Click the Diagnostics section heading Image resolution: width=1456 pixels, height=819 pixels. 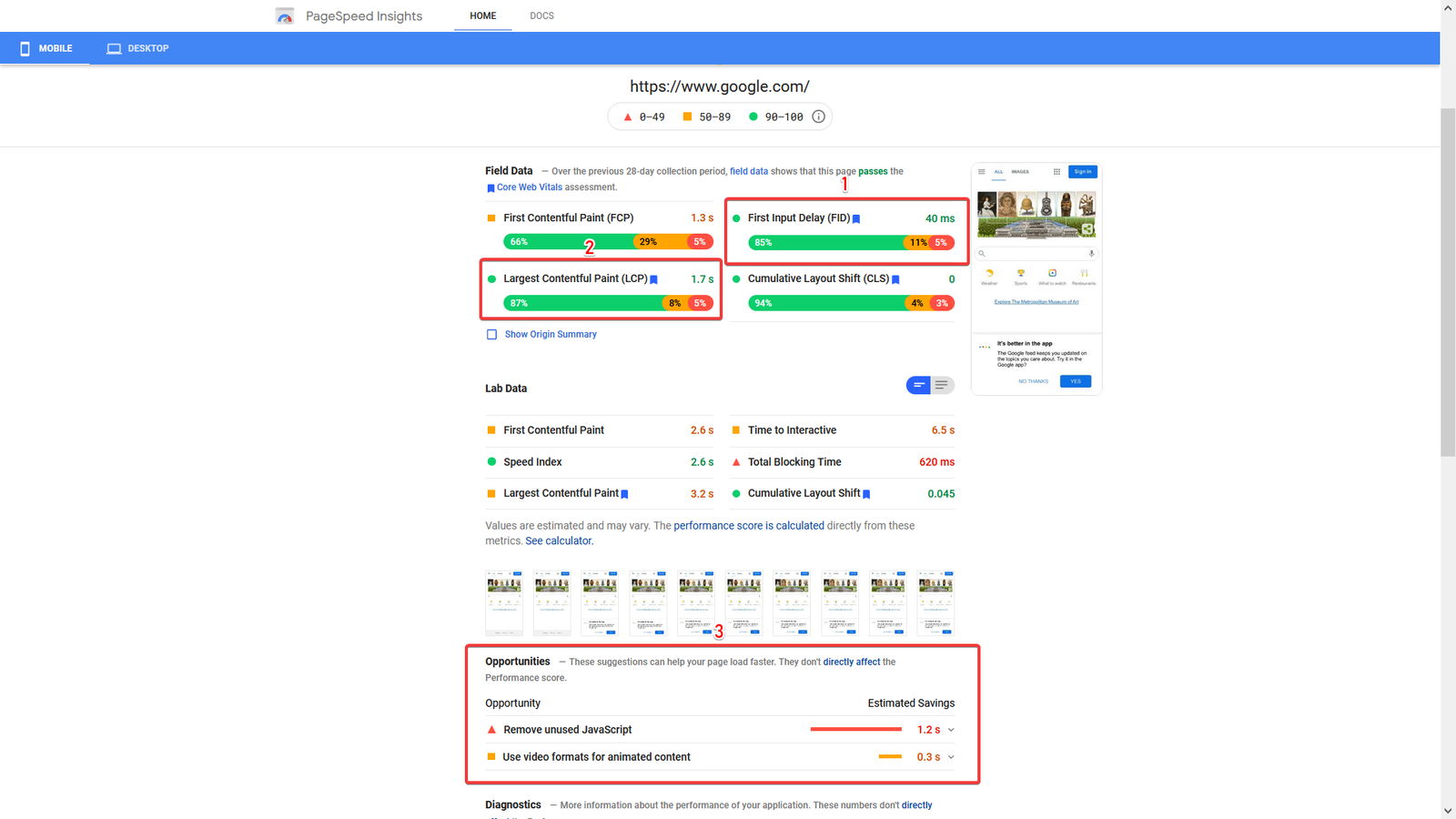click(x=513, y=805)
